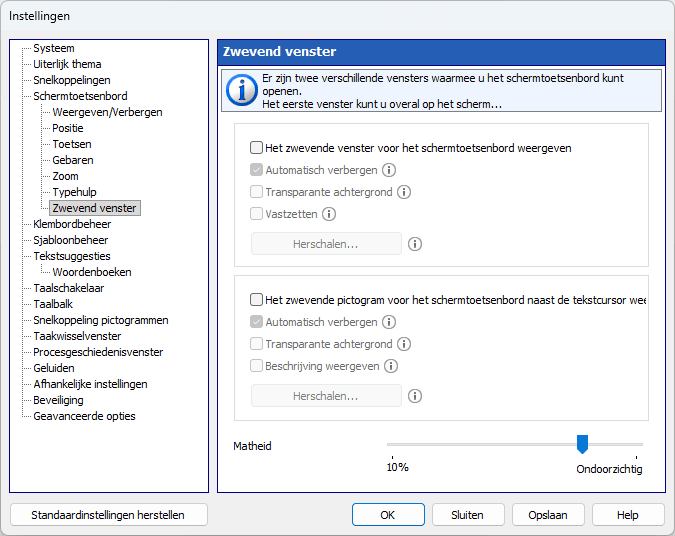Save settings with Opslaan button
This screenshot has width=675, height=536.
548,515
